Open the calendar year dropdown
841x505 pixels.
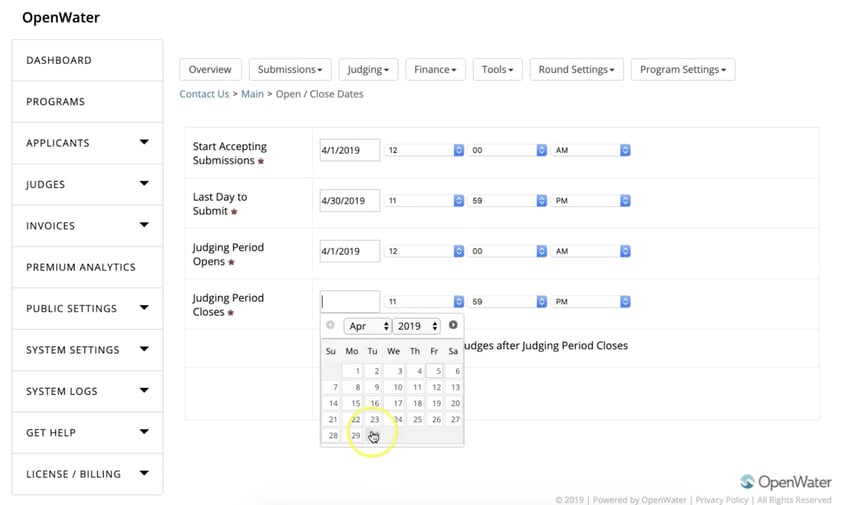pos(416,326)
